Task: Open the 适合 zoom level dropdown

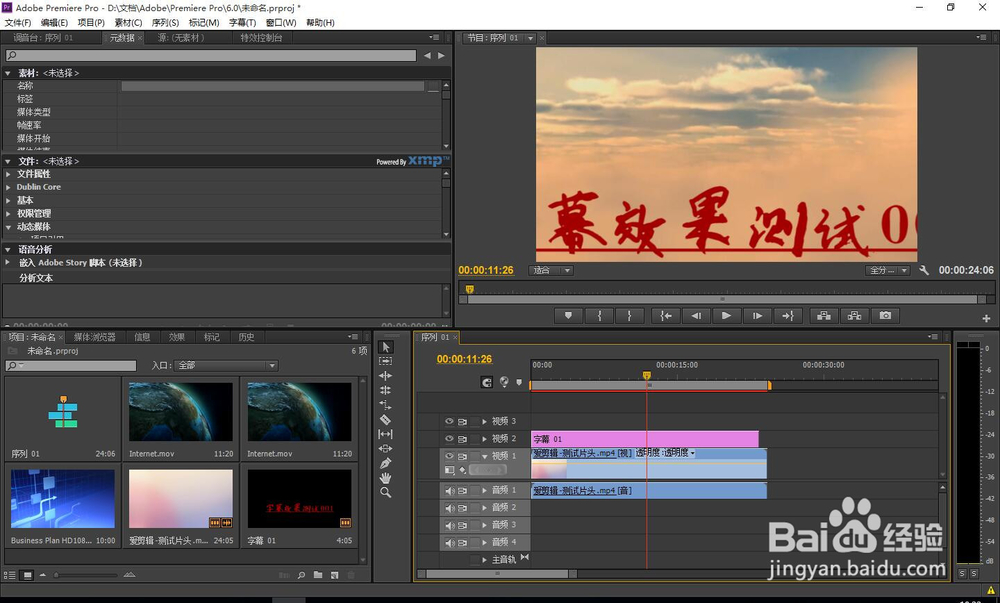Action: pos(551,270)
